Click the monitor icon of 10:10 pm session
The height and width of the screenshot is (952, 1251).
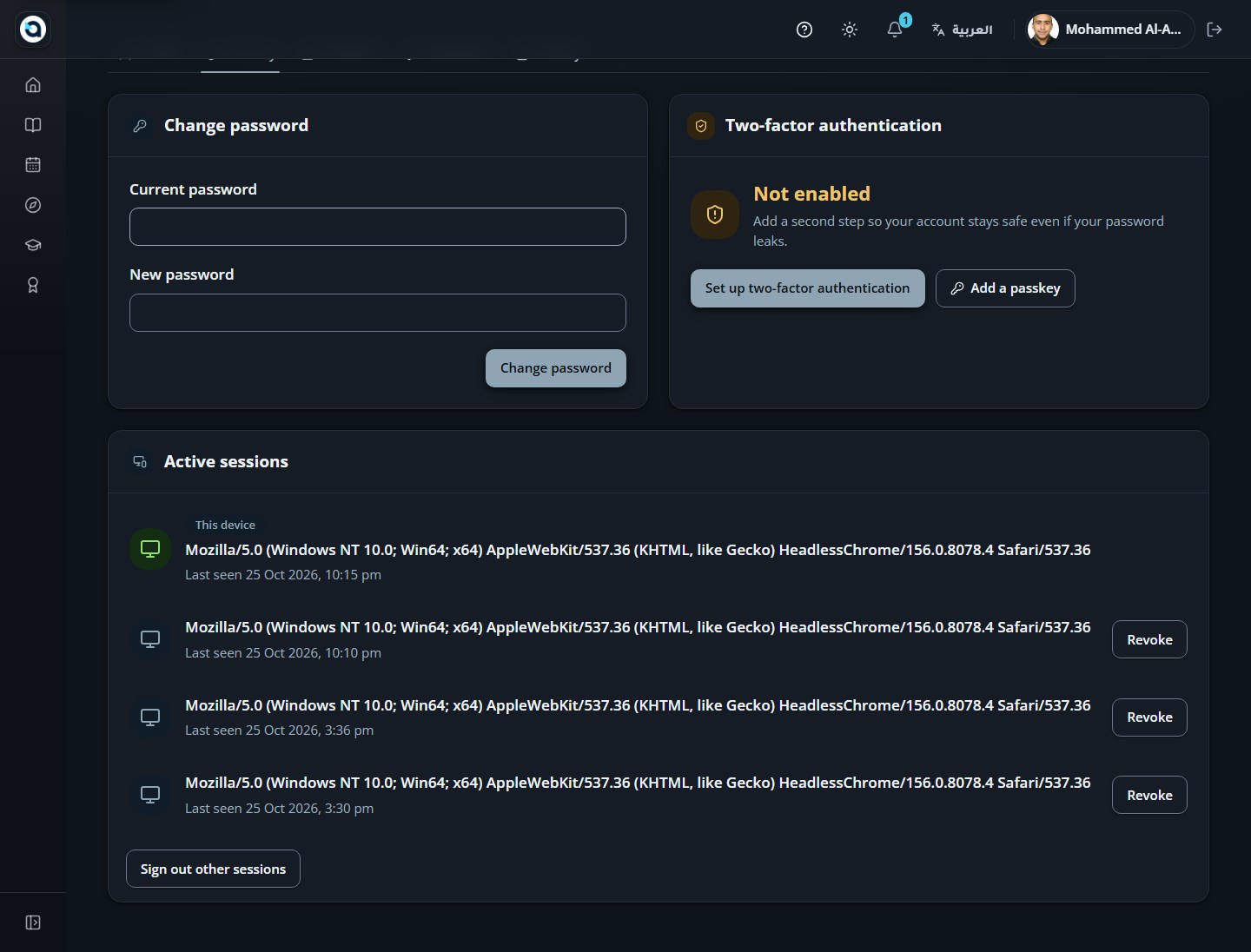150,639
